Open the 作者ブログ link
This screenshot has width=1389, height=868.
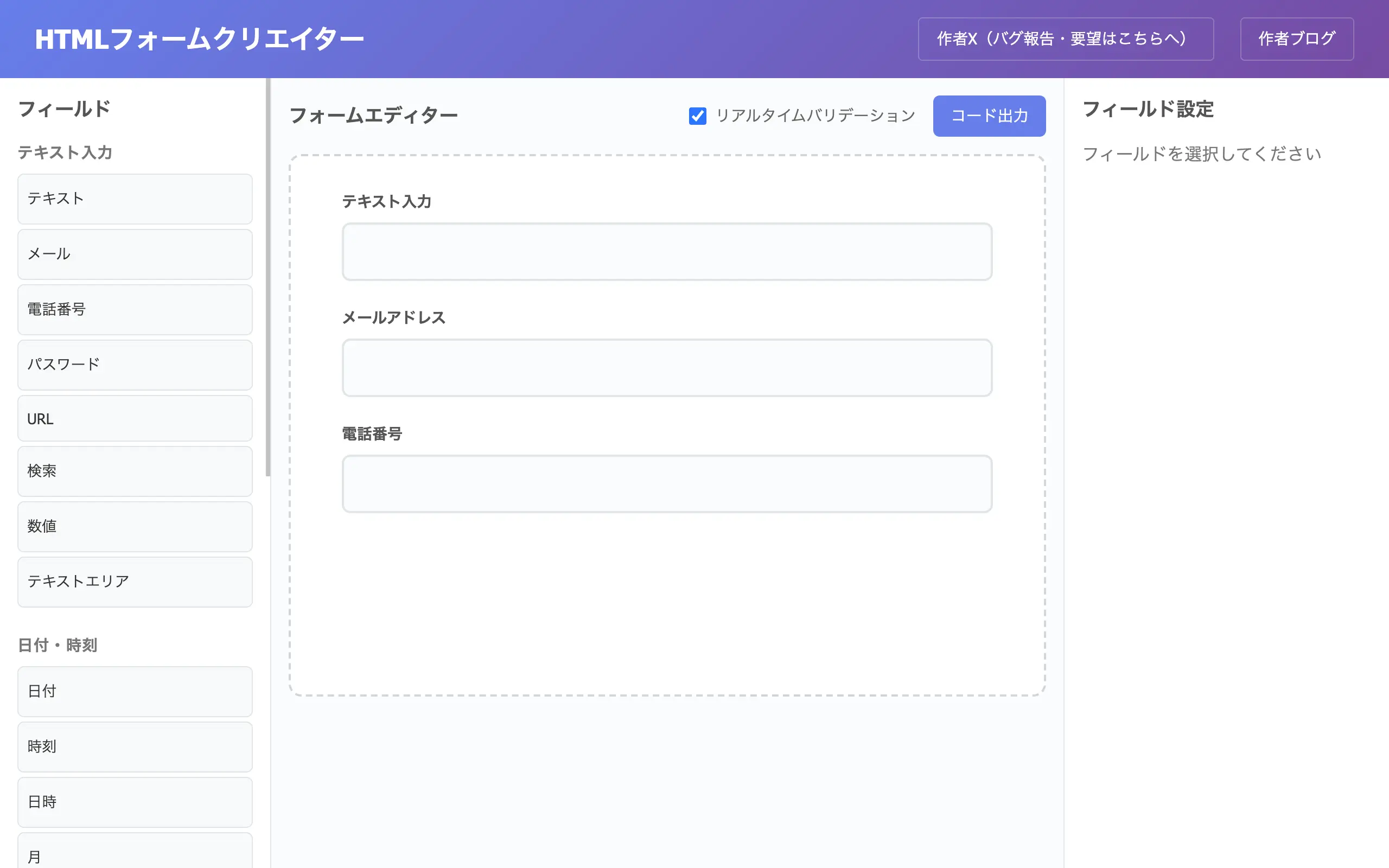(1297, 39)
